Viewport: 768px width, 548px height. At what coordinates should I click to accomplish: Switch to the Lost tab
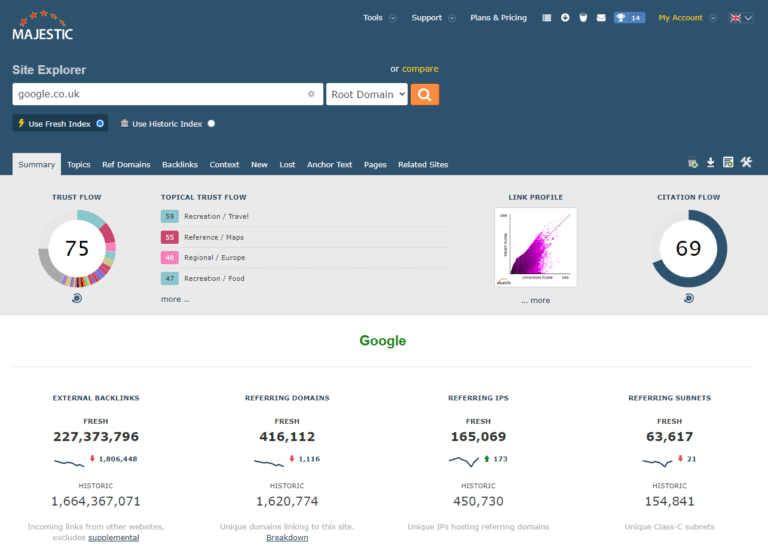pos(287,165)
